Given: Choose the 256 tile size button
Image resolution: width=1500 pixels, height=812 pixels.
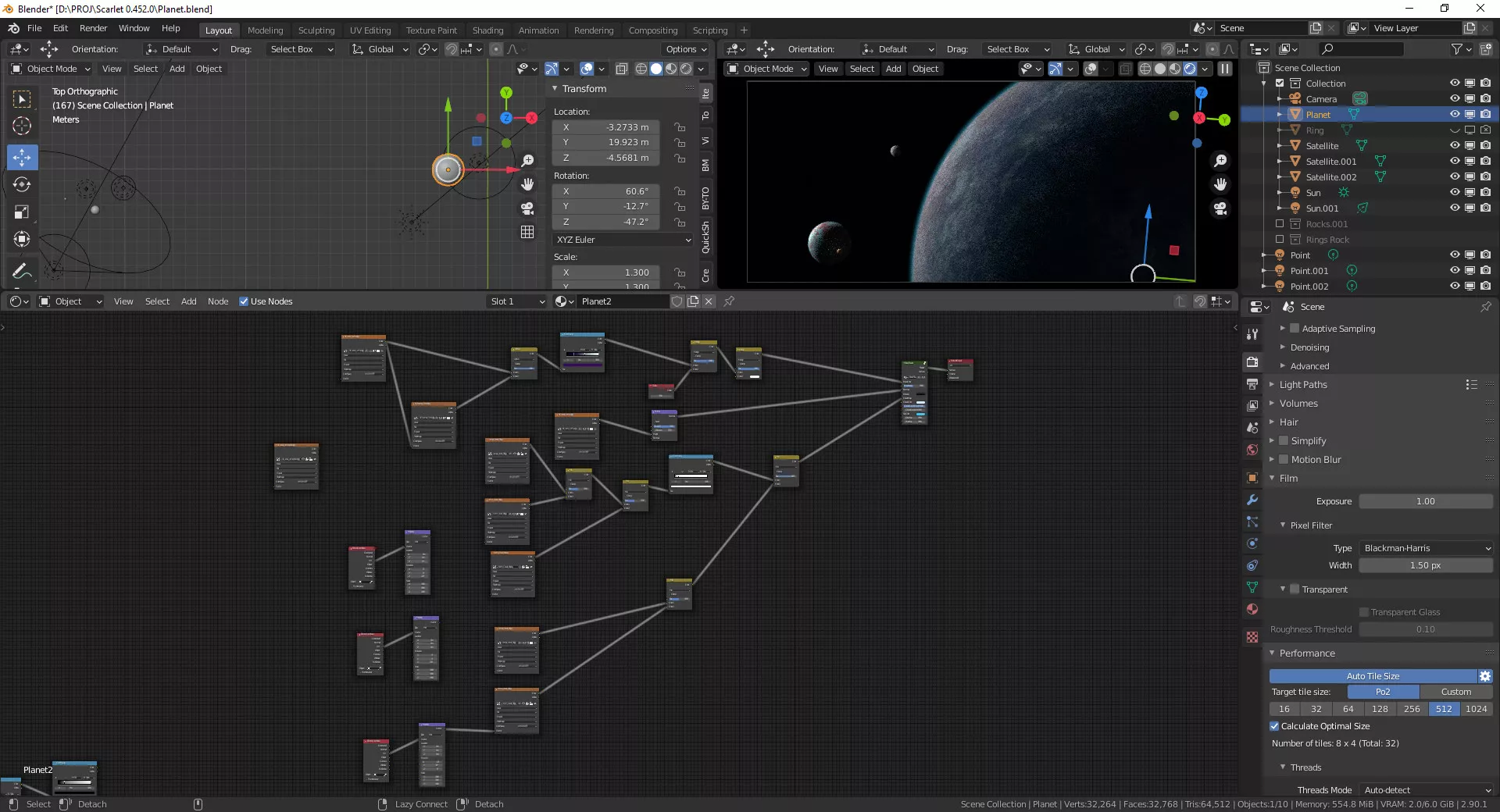Looking at the screenshot, I should click(x=1412, y=709).
